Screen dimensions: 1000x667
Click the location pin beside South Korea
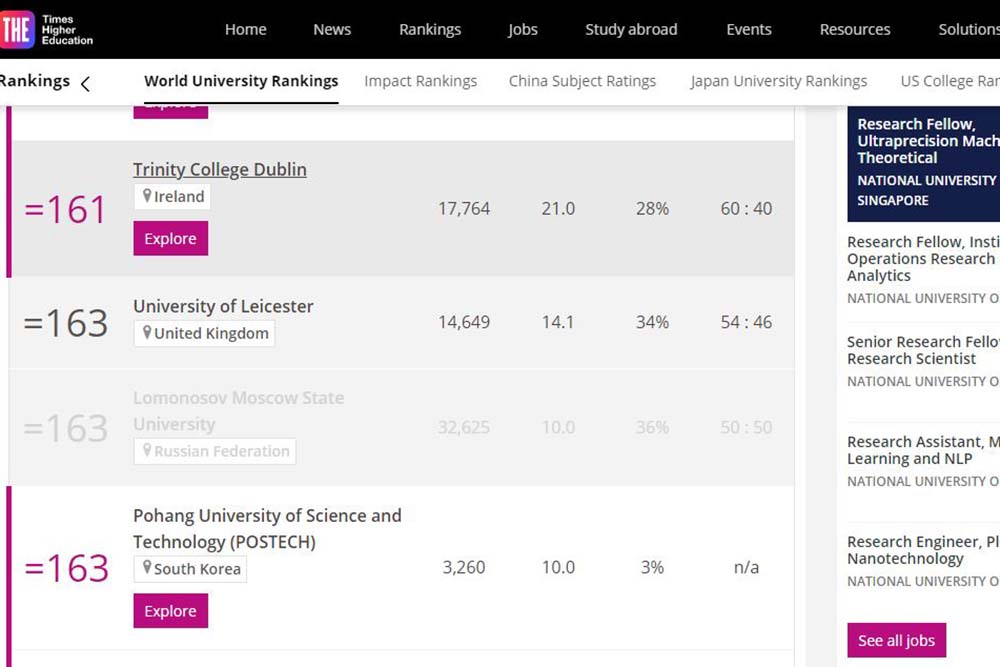click(147, 568)
